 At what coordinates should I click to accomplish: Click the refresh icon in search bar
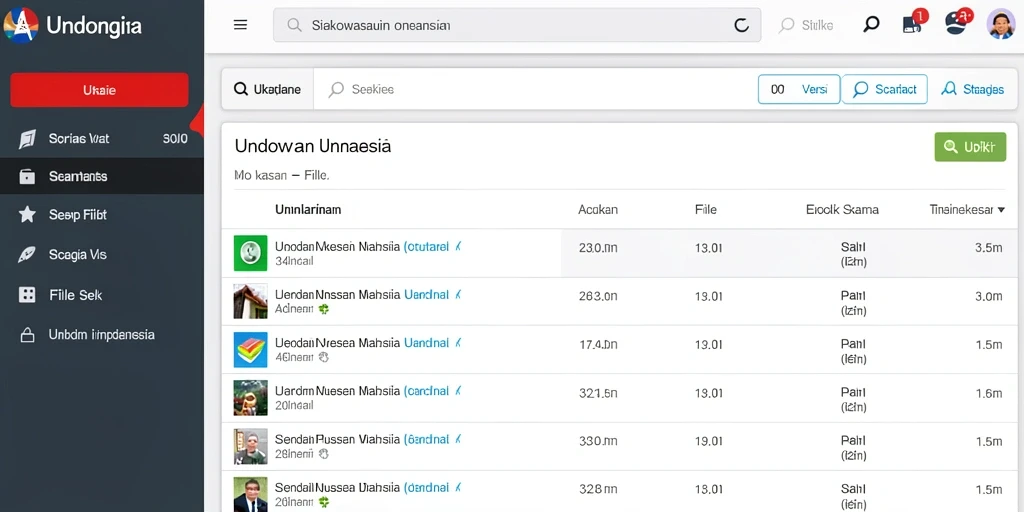coord(741,25)
